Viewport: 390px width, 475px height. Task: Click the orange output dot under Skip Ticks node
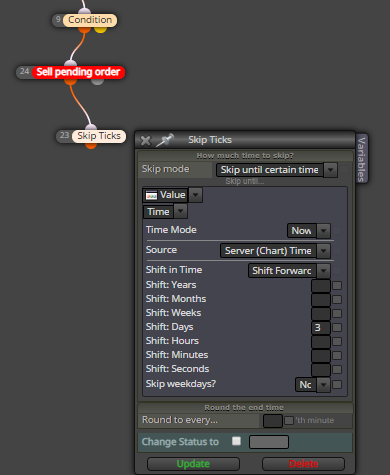coord(91,145)
